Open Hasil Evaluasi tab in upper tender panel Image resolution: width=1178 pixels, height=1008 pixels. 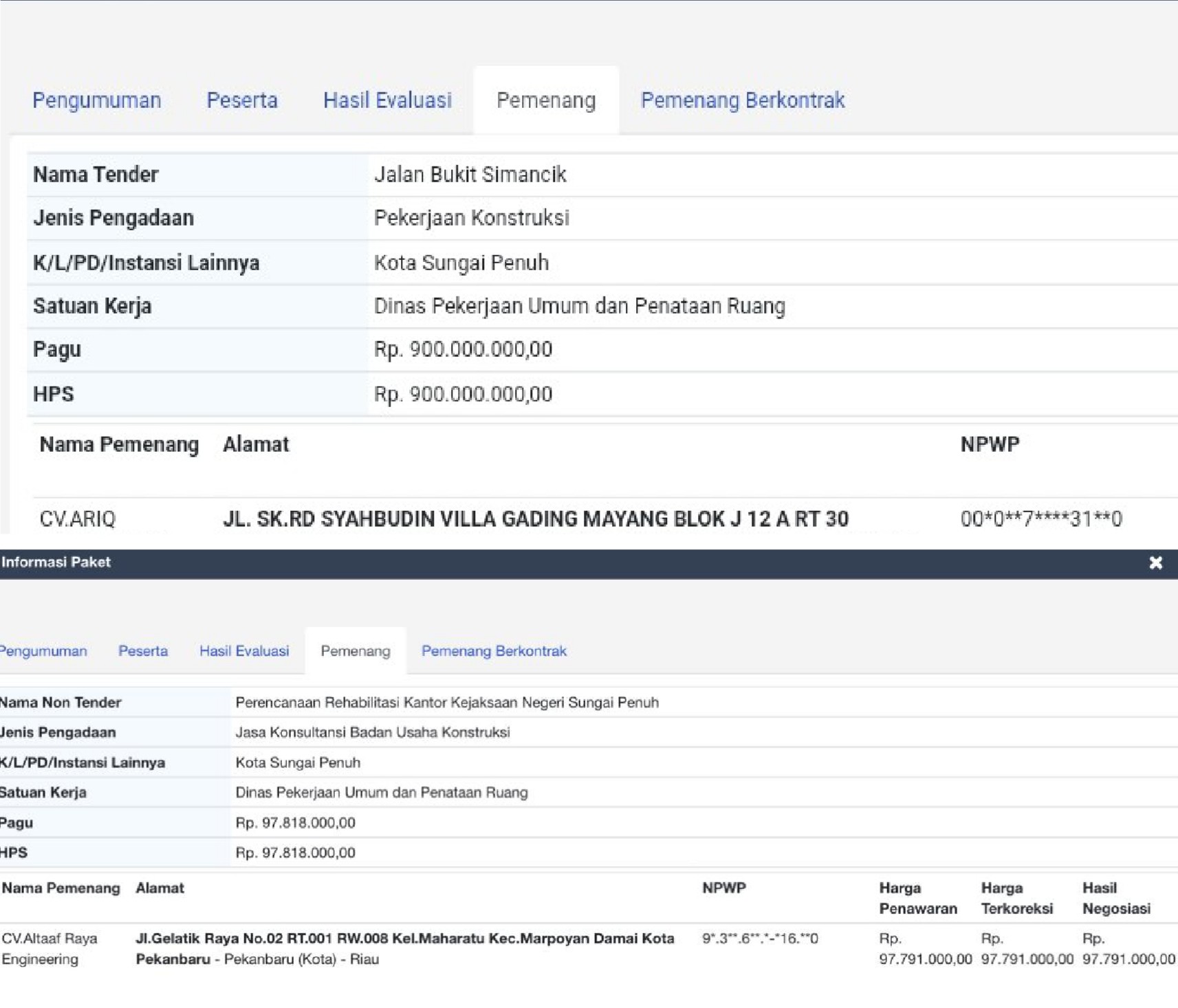point(387,100)
